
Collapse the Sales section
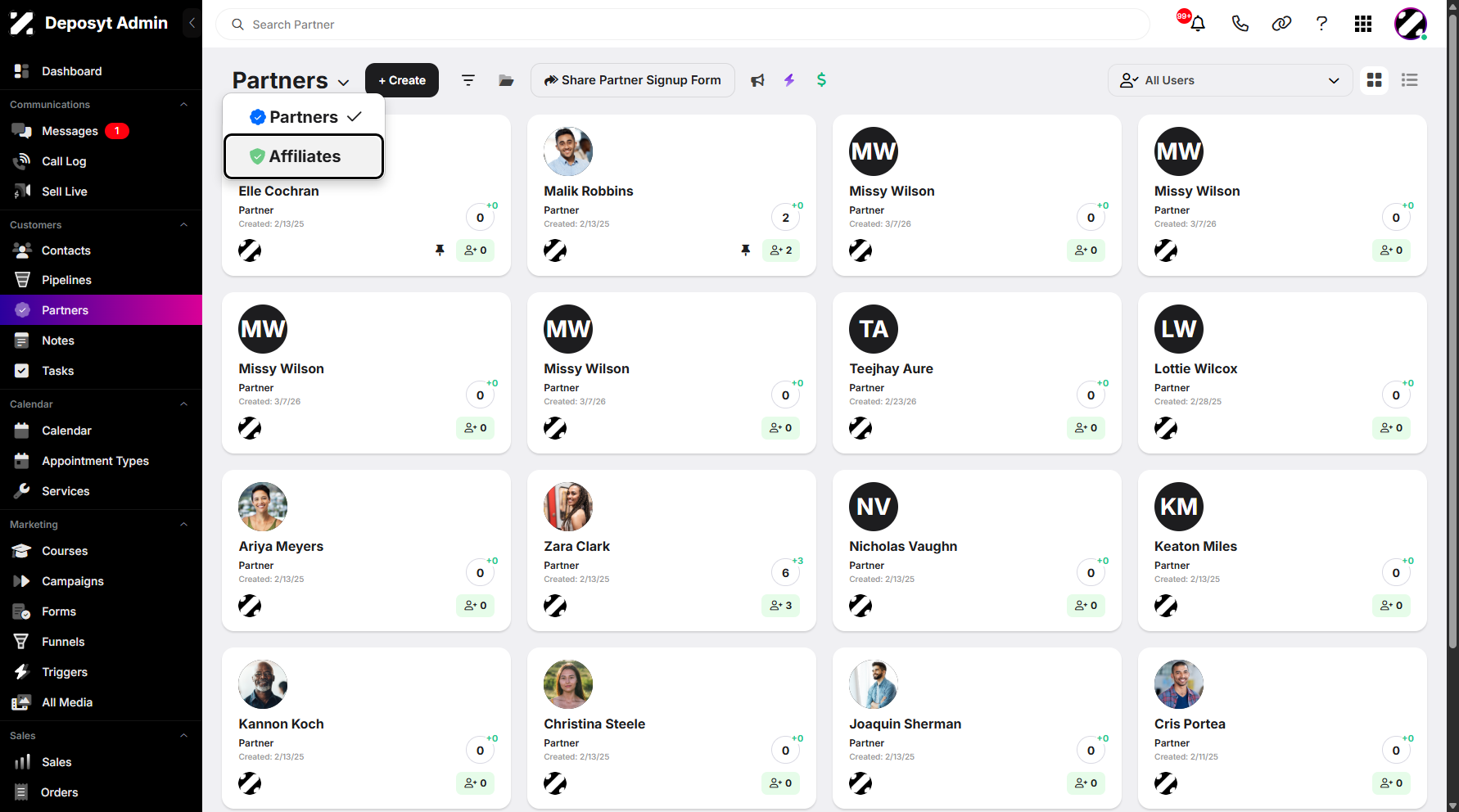pyautogui.click(x=183, y=736)
